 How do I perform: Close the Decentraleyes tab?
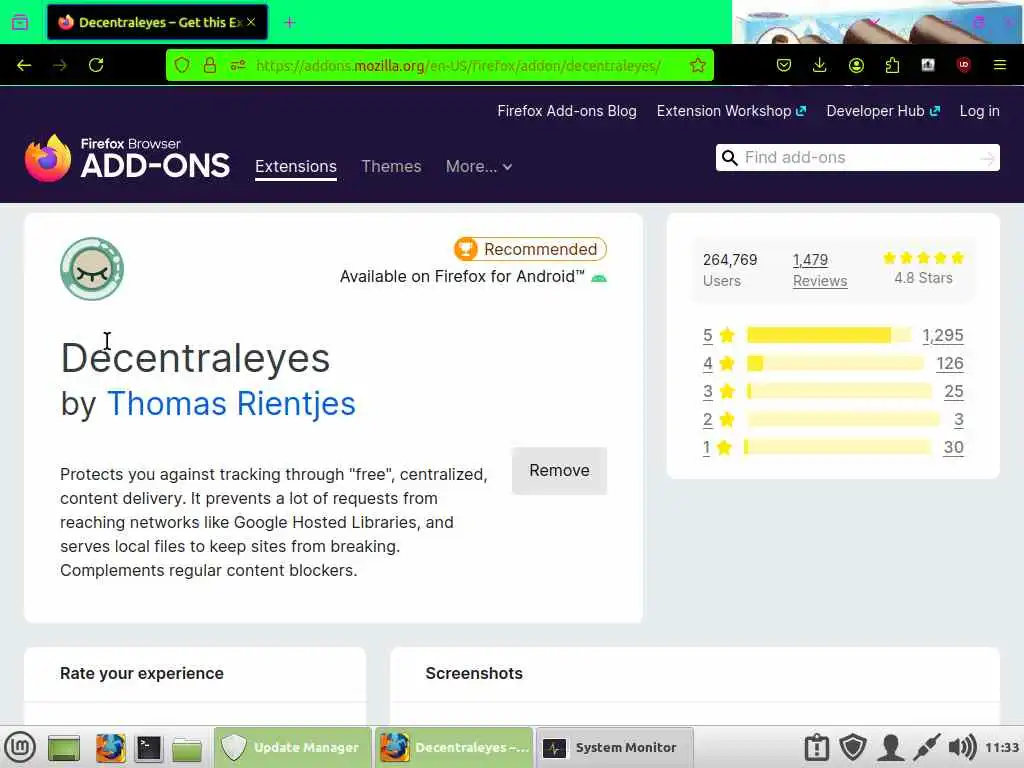coord(251,22)
